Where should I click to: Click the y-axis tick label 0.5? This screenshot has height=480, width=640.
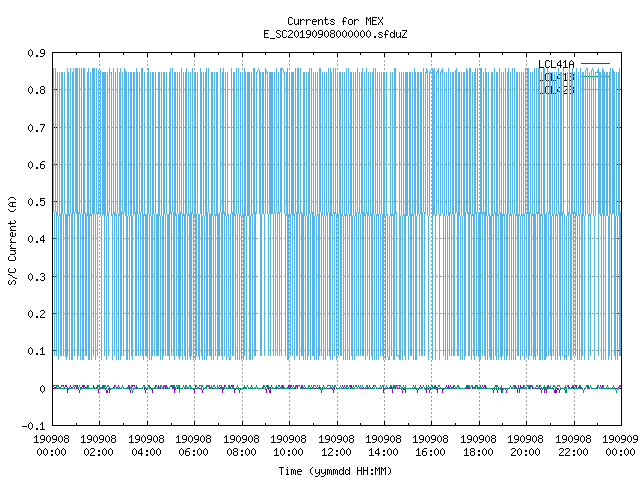click(x=36, y=202)
